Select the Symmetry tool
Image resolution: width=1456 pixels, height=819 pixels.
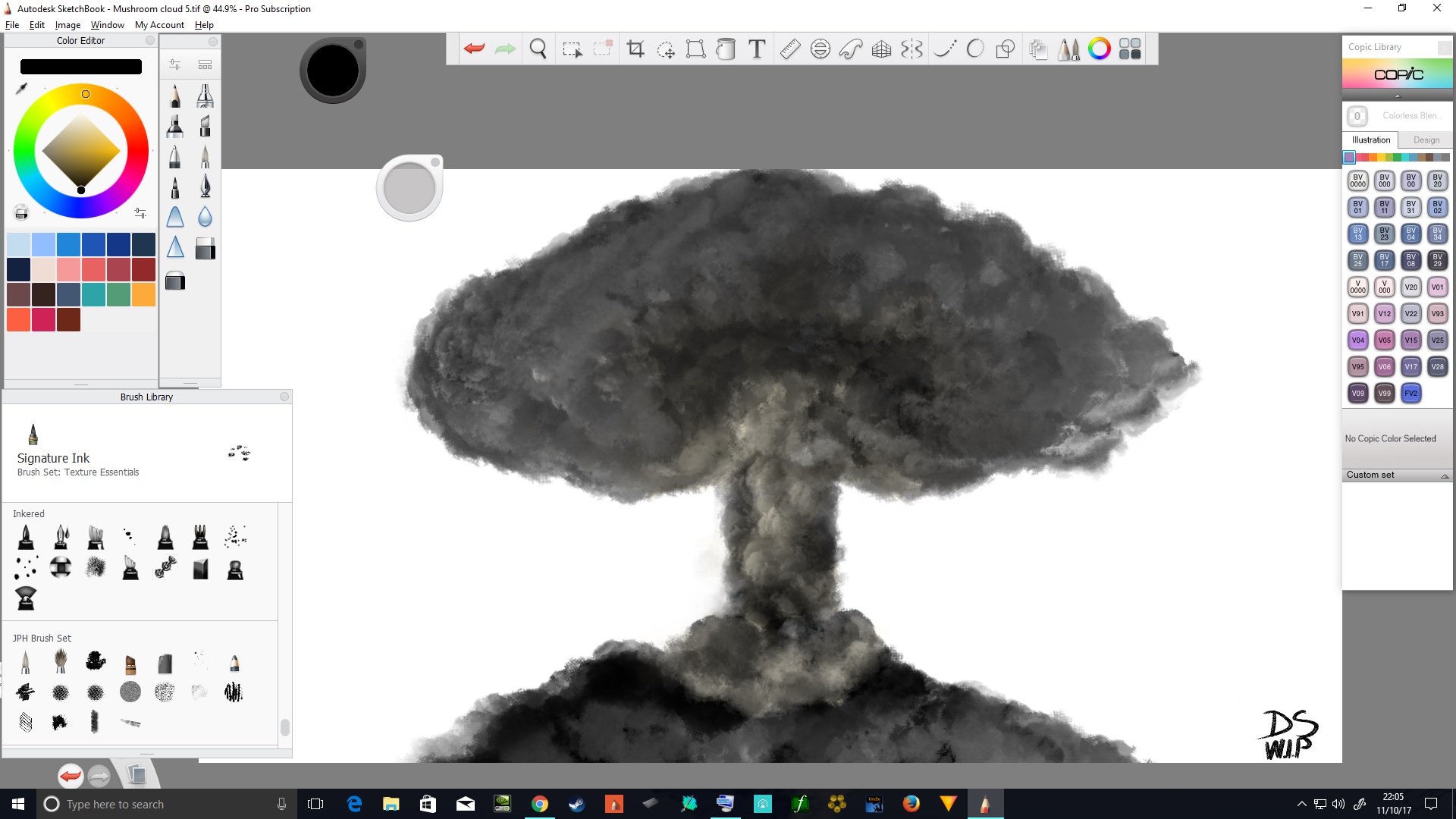[x=912, y=49]
